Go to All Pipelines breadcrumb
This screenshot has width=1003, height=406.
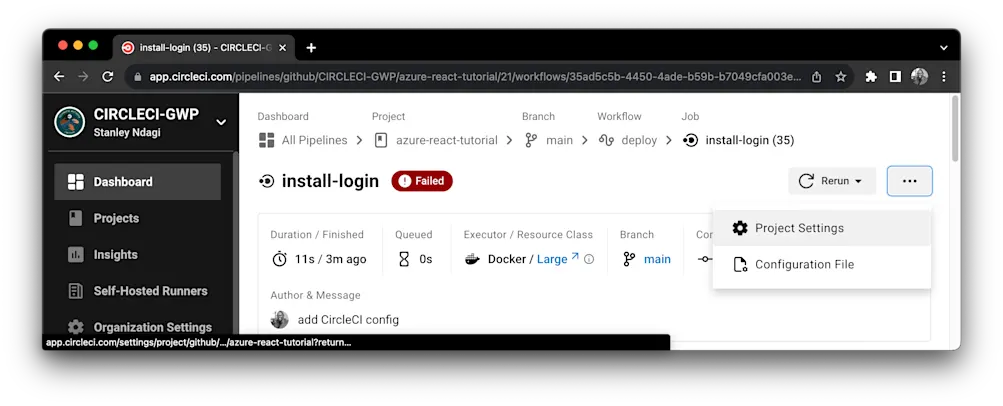315,140
